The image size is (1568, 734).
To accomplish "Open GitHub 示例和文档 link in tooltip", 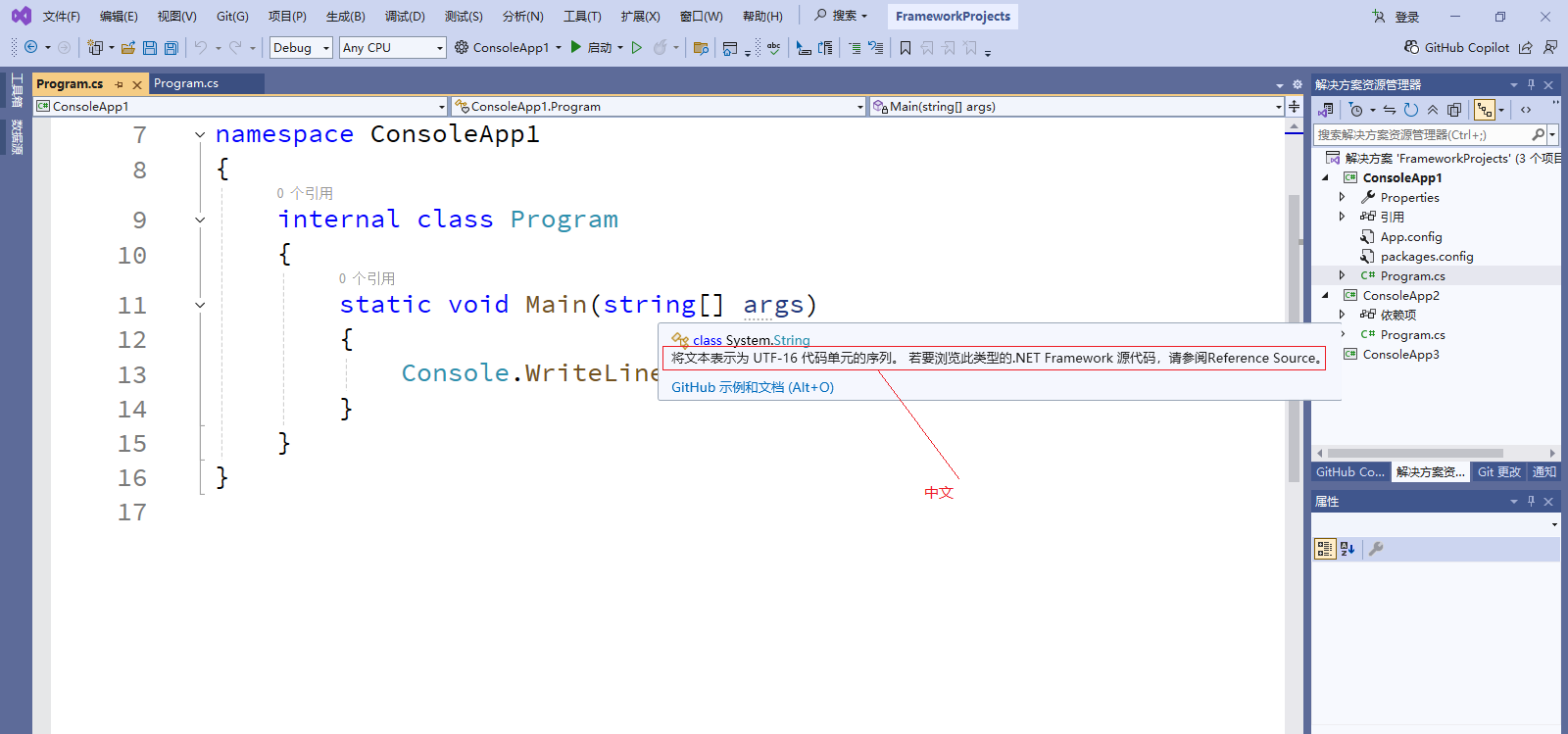I will (753, 387).
